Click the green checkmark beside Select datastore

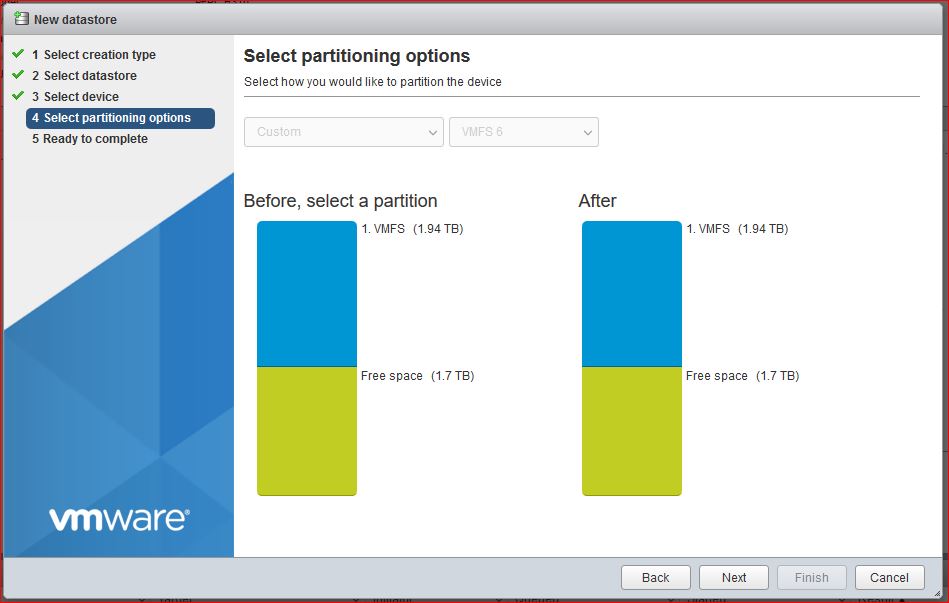coord(18,75)
